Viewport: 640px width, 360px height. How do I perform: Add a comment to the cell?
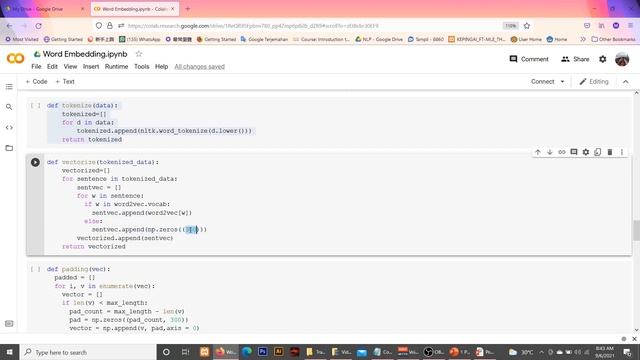tap(574, 152)
